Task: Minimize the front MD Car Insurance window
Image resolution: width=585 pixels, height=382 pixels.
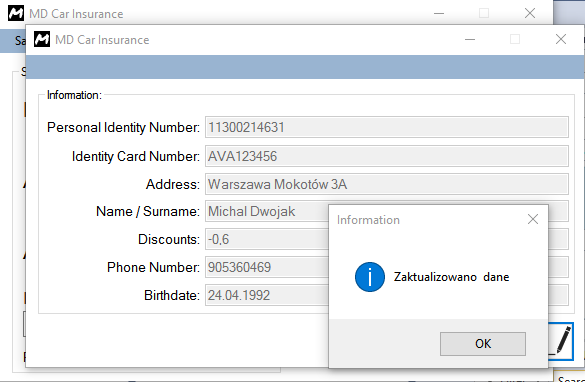Action: tap(470, 40)
